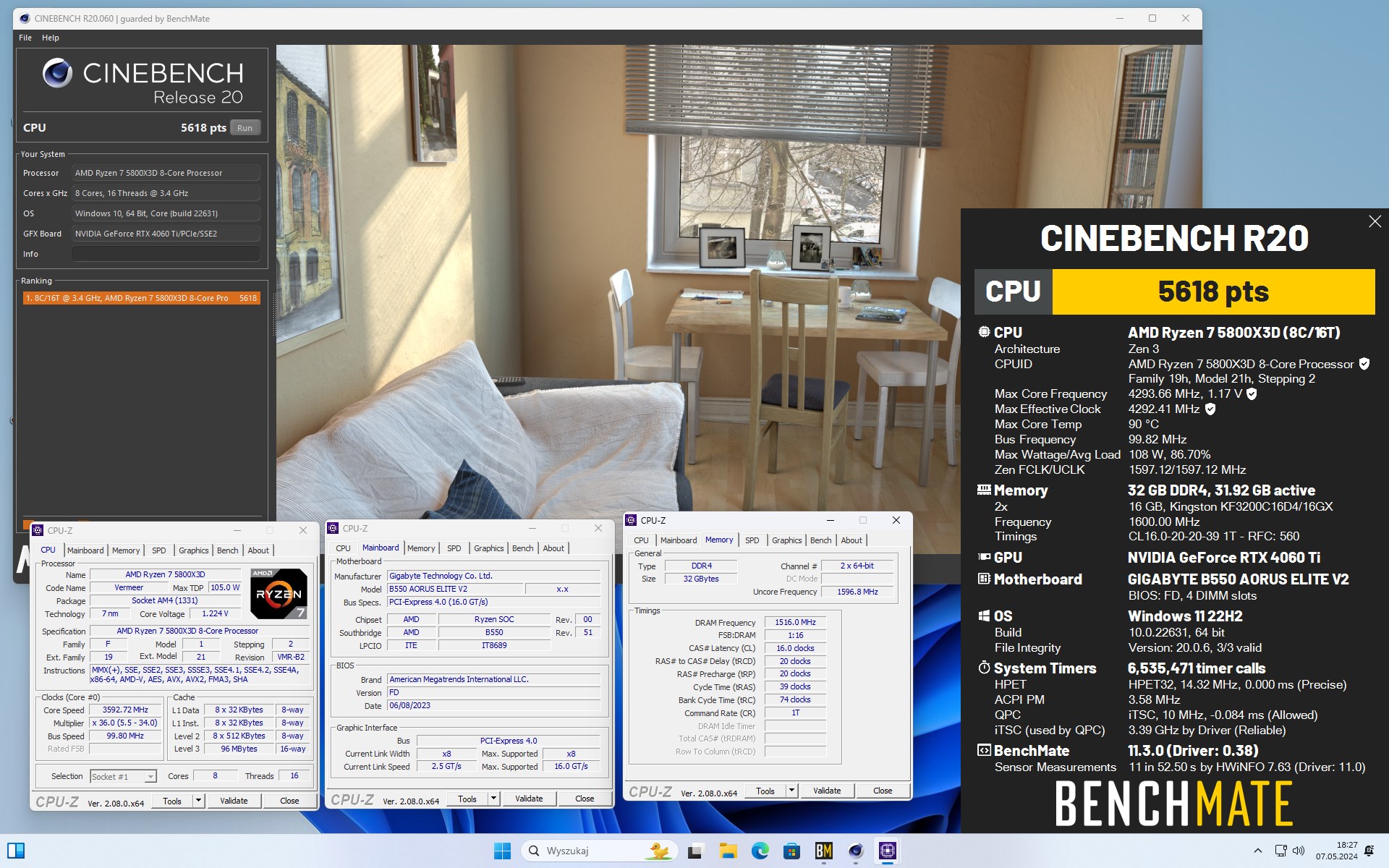Open SPD tab in middle CPU-Z window
The width and height of the screenshot is (1389, 868).
454,548
